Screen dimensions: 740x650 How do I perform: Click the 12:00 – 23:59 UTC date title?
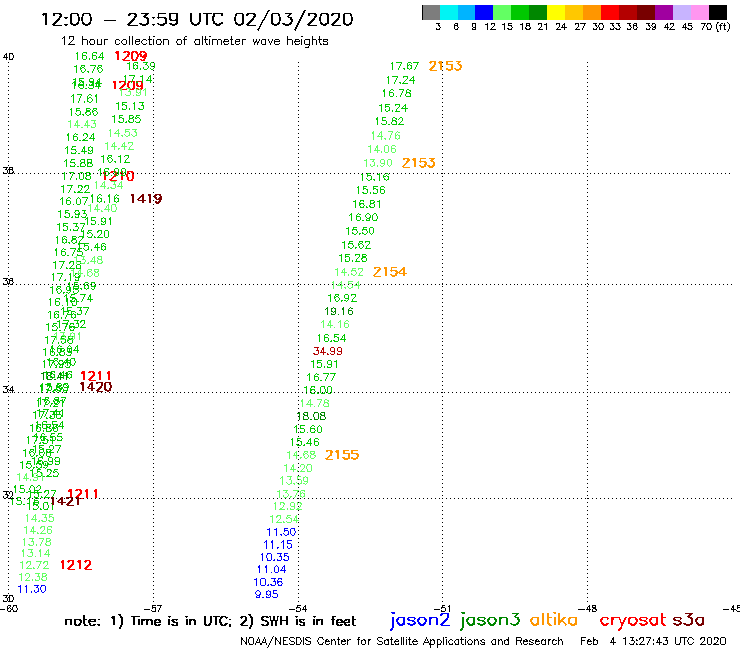[x=197, y=19]
